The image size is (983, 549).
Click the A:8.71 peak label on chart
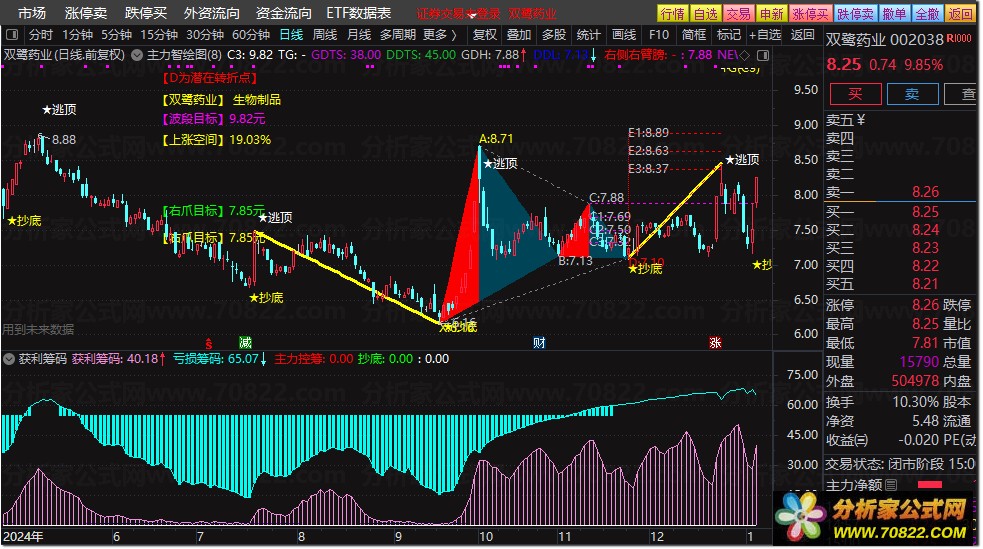pos(496,139)
